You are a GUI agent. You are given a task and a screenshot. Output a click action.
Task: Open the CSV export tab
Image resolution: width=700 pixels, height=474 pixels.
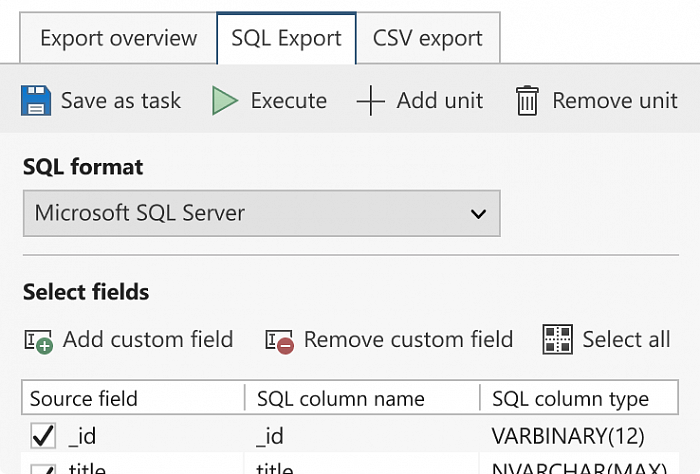tap(427, 39)
